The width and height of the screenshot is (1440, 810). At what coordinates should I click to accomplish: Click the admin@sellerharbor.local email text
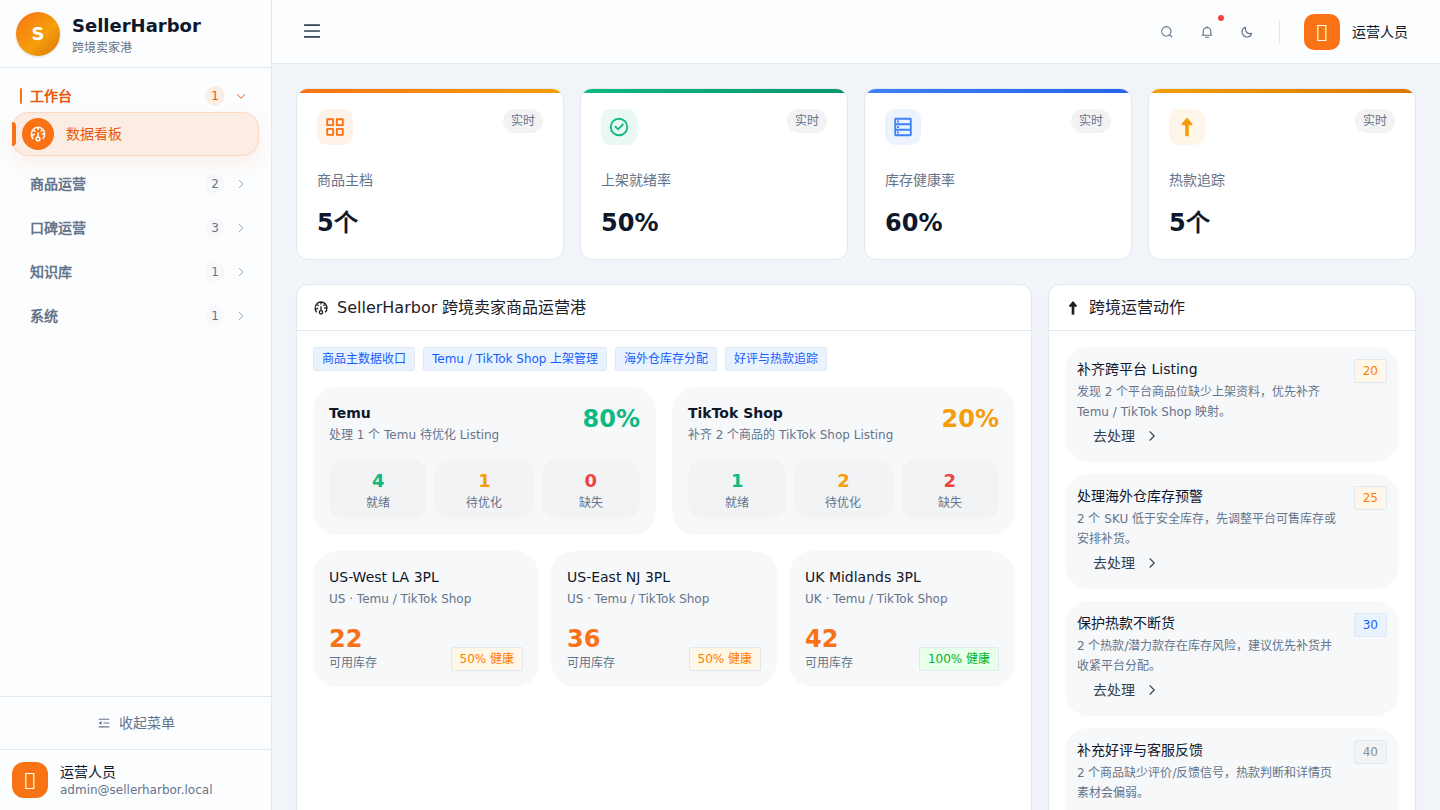136,790
